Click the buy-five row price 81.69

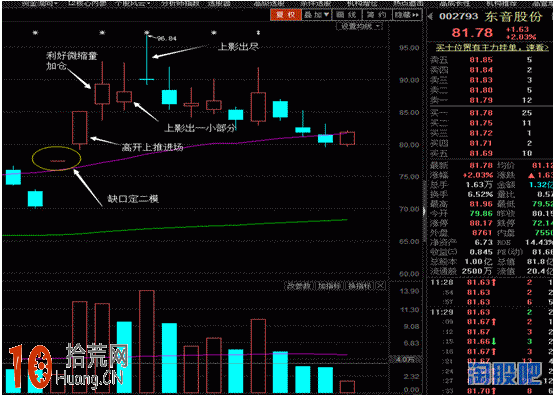[x=481, y=153]
